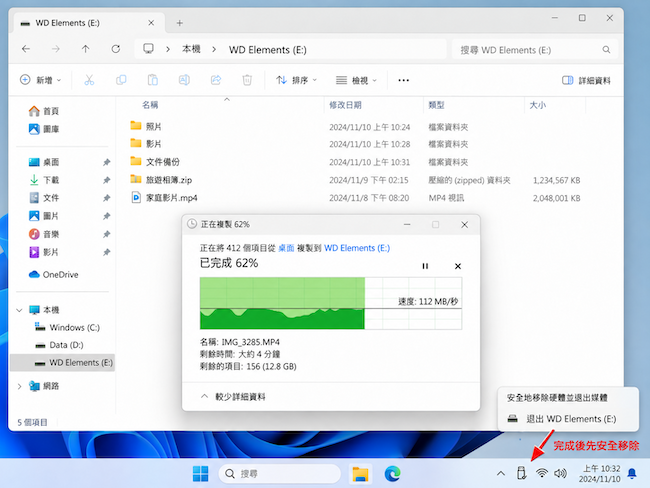650x488 pixels.
Task: Click the Cut scissors icon
Action: pos(89,80)
